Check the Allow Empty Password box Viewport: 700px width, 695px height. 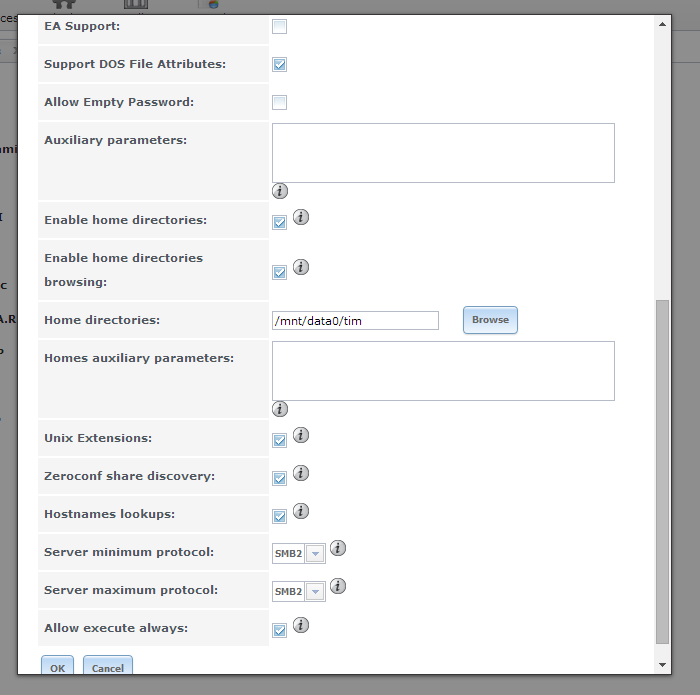click(x=279, y=103)
